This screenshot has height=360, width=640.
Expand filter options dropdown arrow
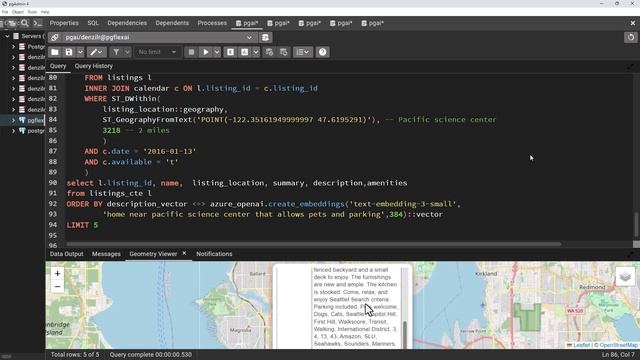127,52
